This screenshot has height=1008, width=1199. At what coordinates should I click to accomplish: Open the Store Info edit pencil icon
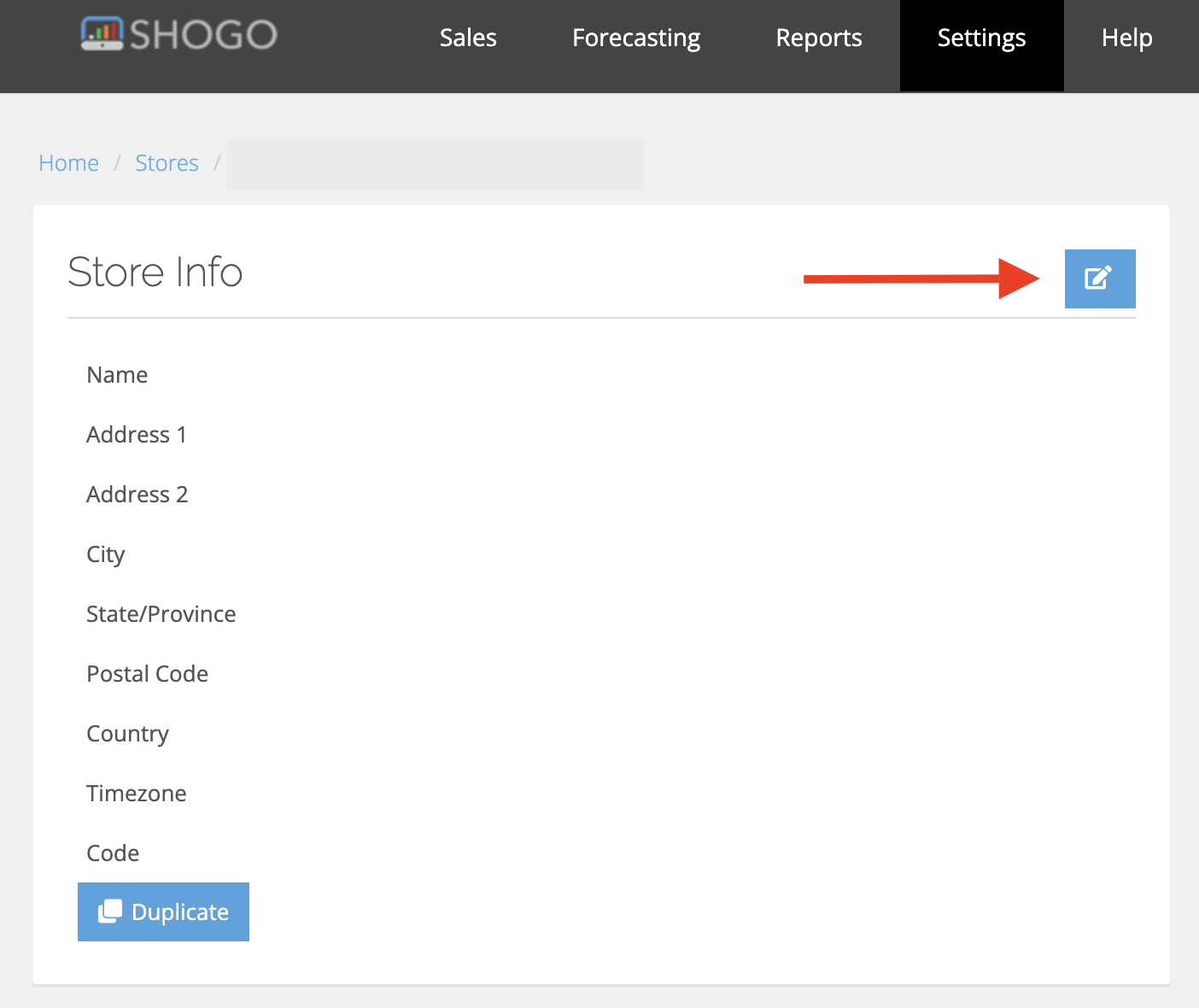point(1099,278)
